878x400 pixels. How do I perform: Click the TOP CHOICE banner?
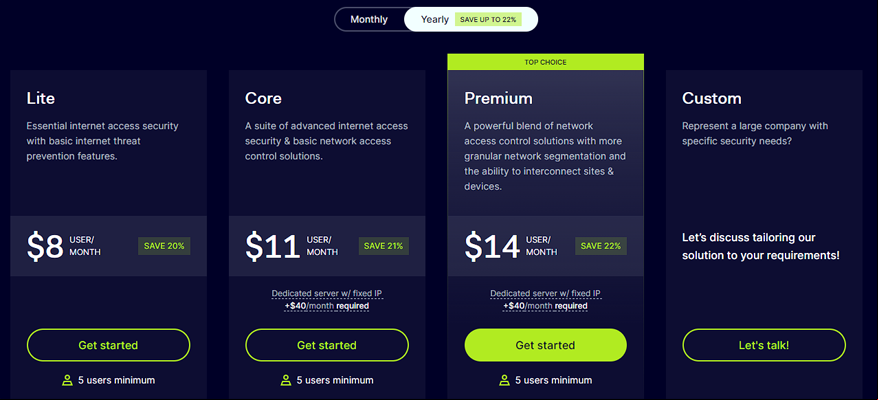[x=545, y=62]
